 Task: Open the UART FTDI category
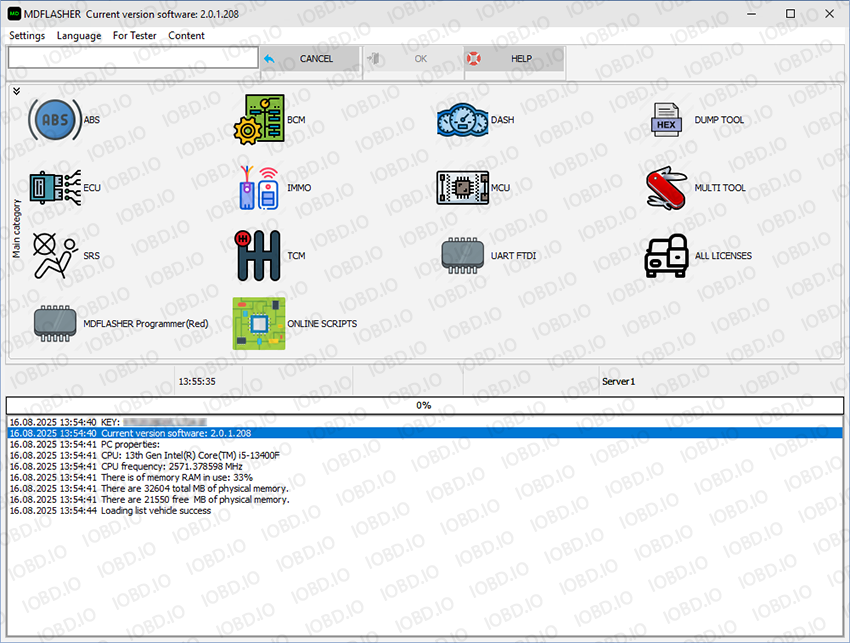[x=462, y=256]
